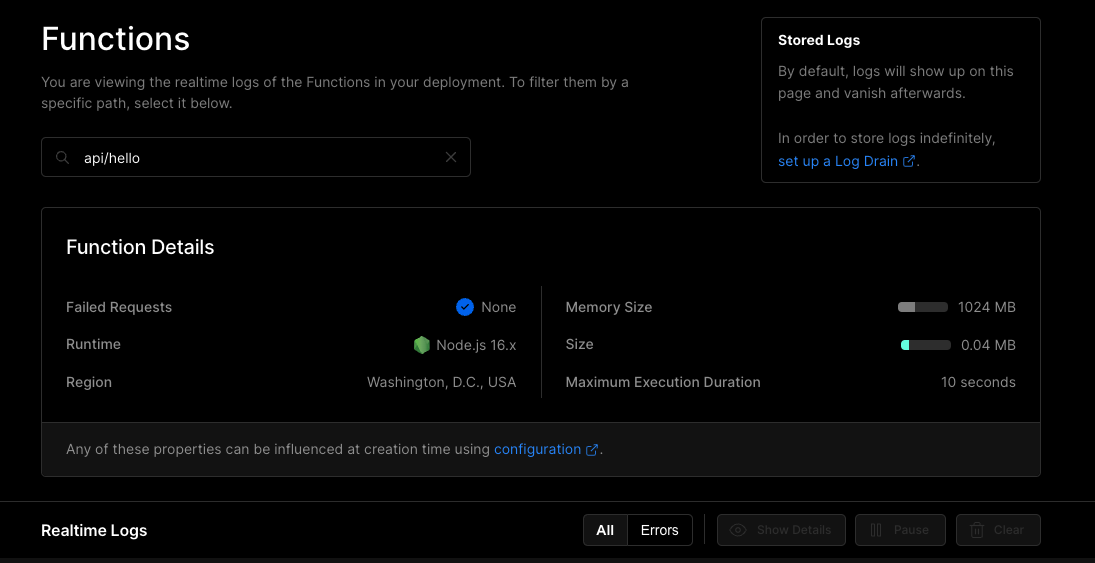
Task: Click the trash icon in the Clear button
Action: click(977, 530)
